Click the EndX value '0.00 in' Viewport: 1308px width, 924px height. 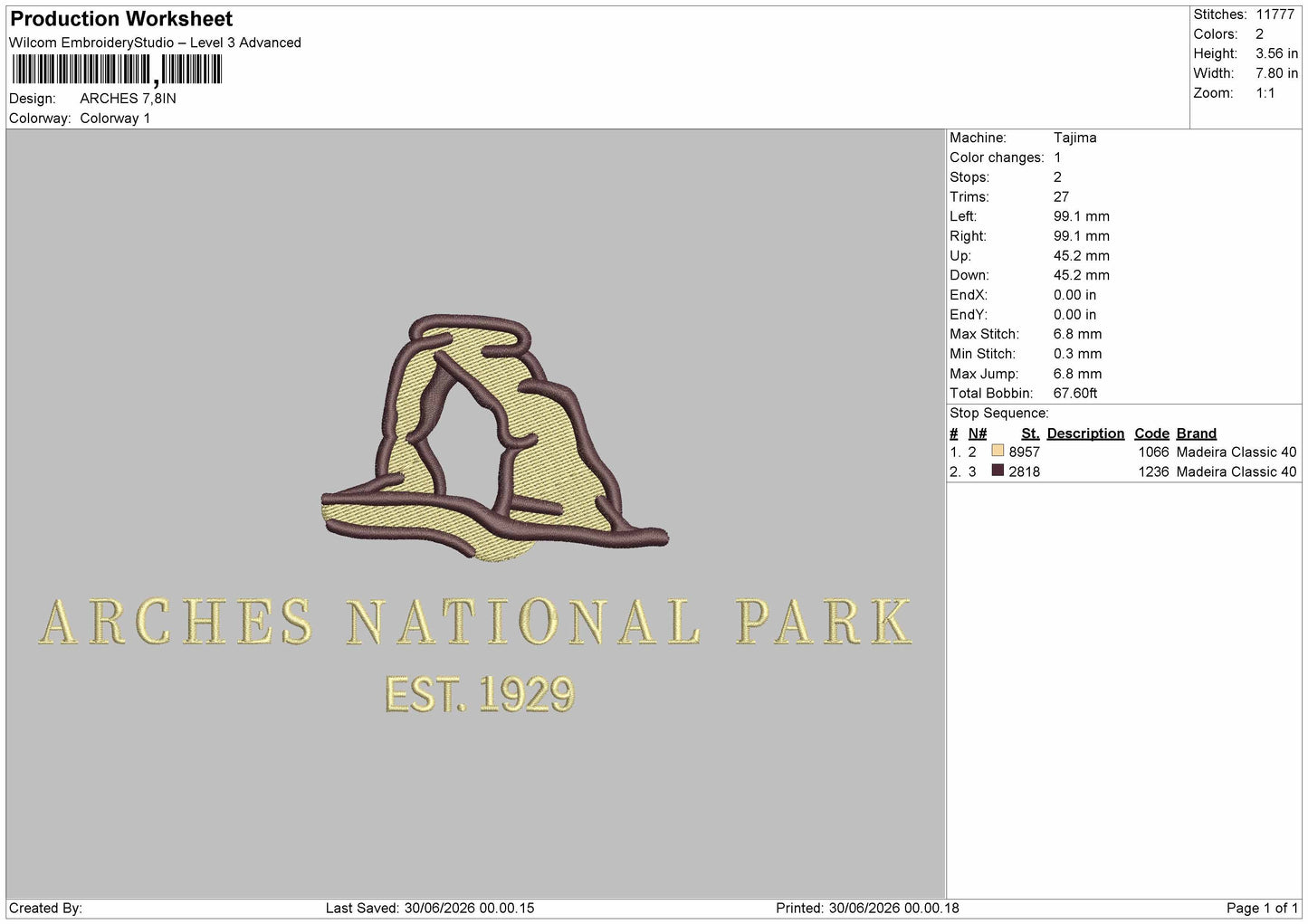[1074, 295]
